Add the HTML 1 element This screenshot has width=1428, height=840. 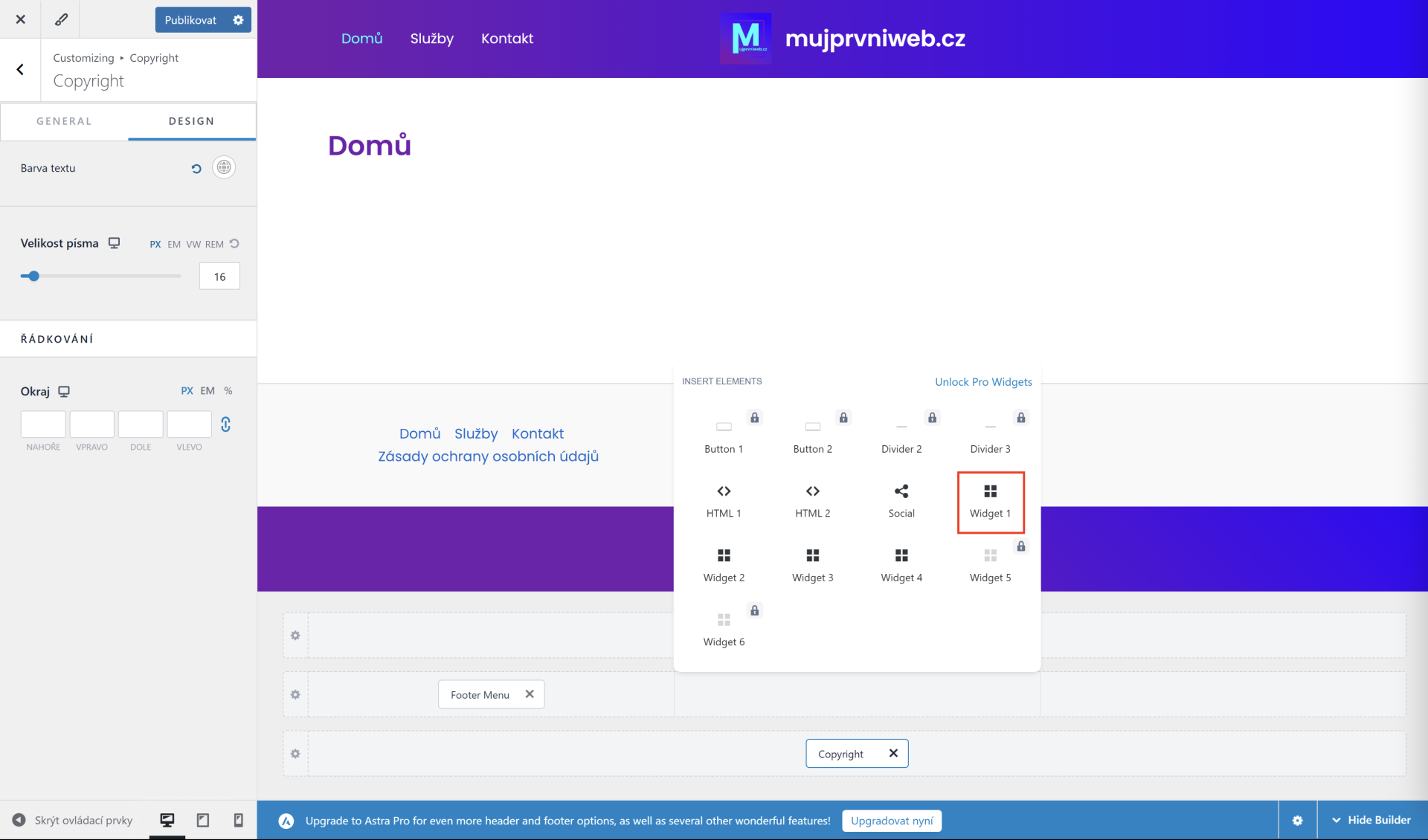(723, 502)
